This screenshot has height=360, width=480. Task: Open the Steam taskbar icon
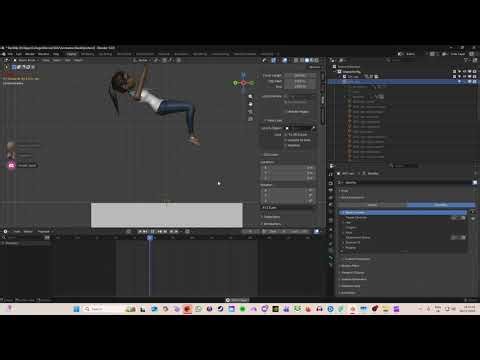[220, 309]
